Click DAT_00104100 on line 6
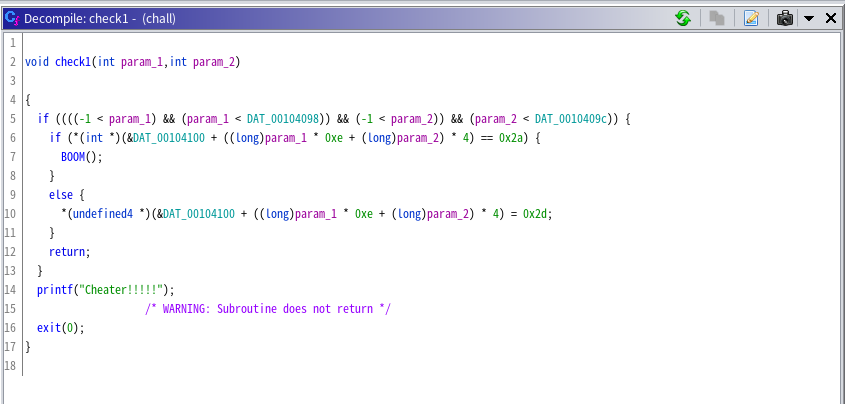 coord(169,138)
